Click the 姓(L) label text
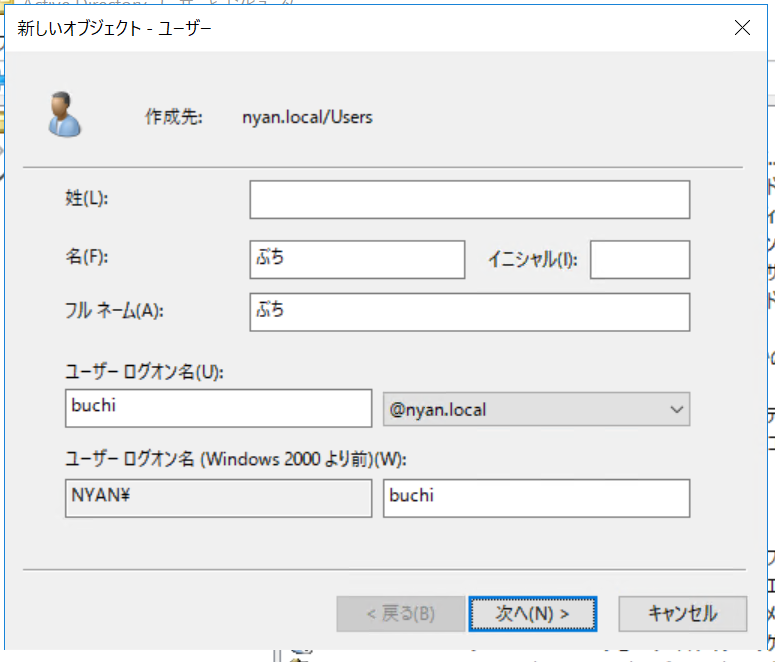 pos(86,198)
